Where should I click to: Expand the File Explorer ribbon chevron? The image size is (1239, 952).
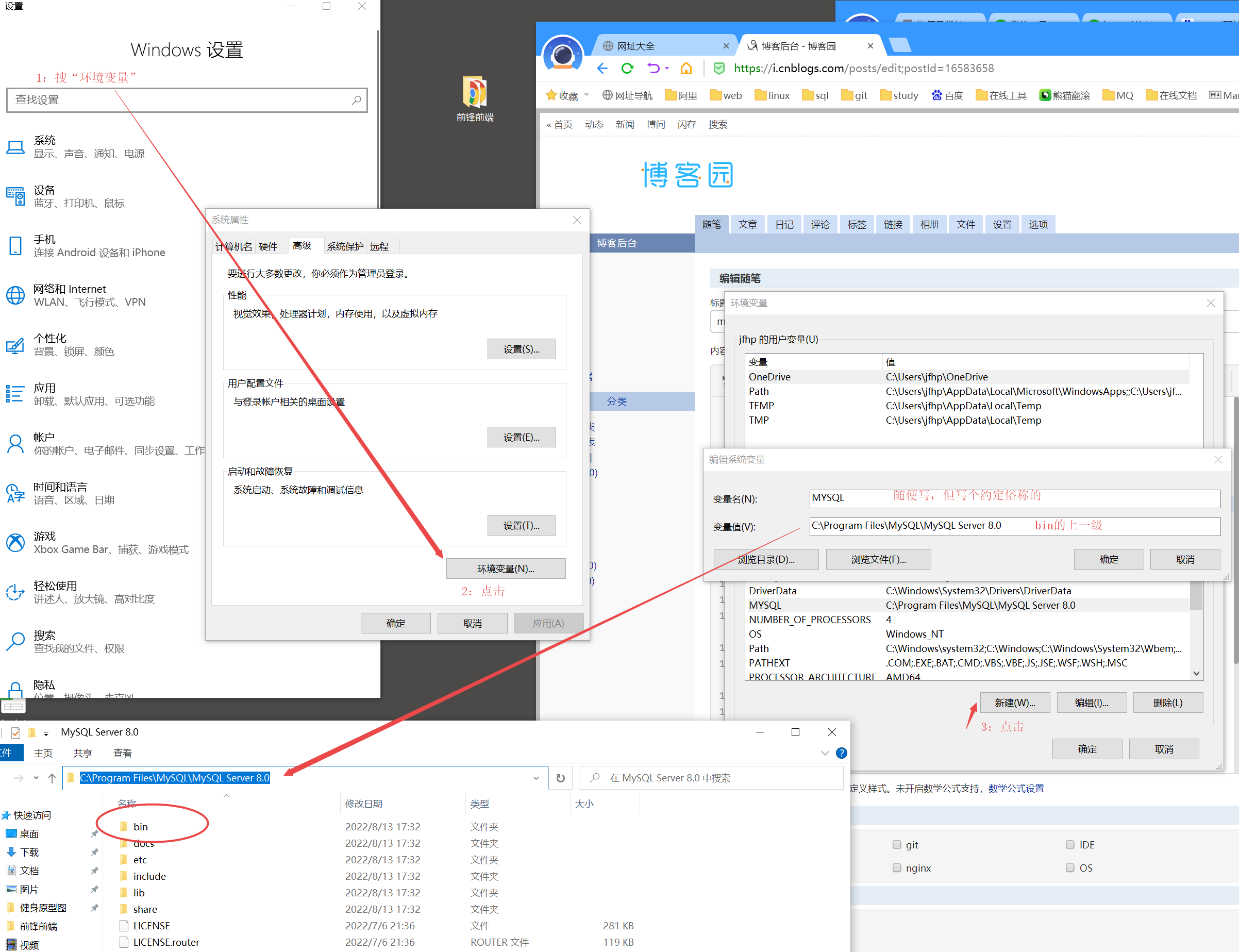[x=825, y=753]
